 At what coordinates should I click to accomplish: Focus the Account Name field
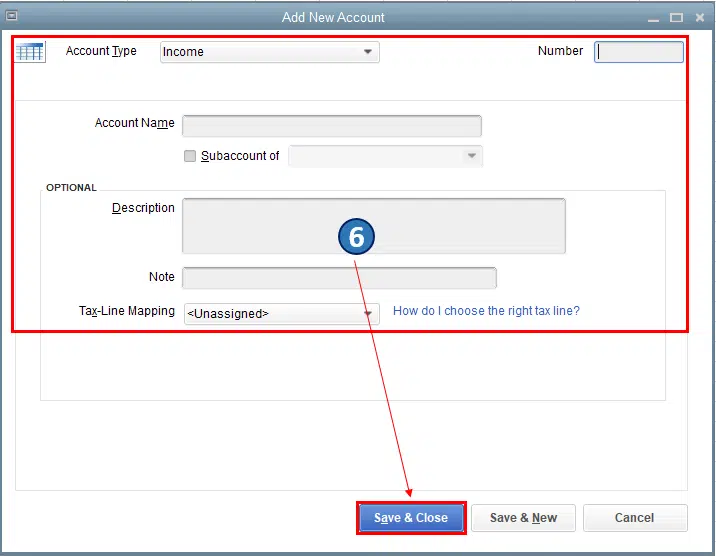tap(332, 126)
